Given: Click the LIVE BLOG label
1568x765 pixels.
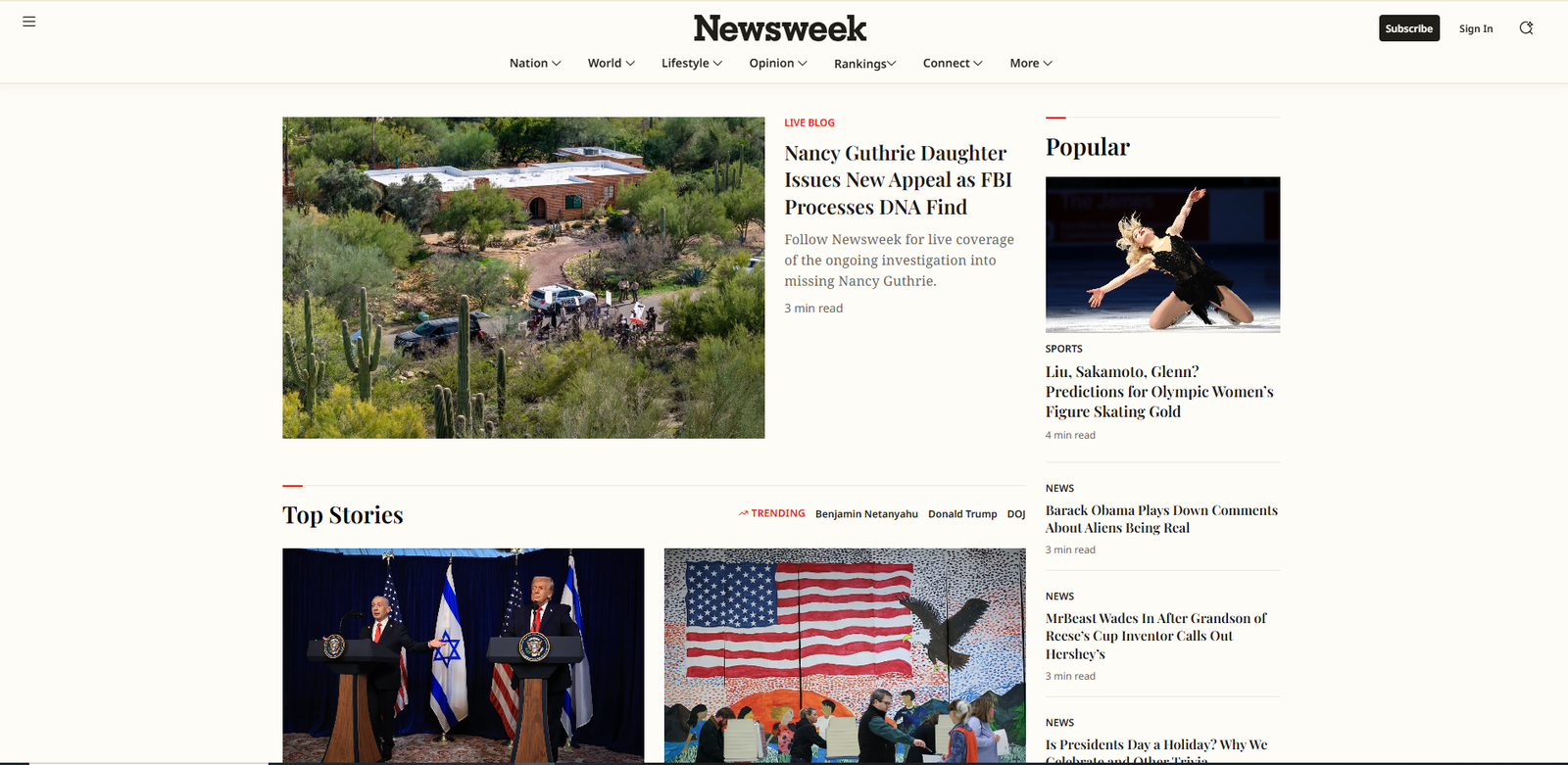Looking at the screenshot, I should (x=809, y=122).
